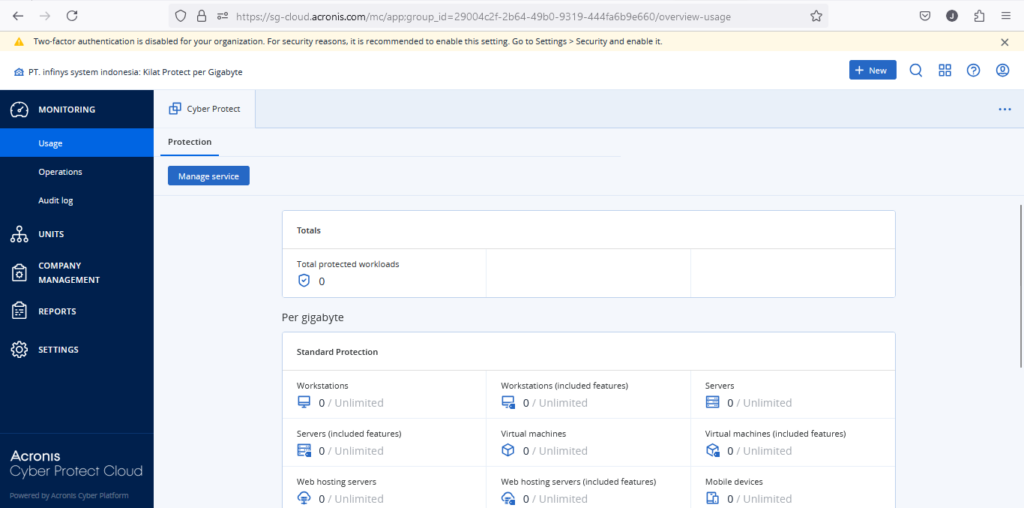Click the Manage service button
This screenshot has height=508, width=1024.
[208, 176]
